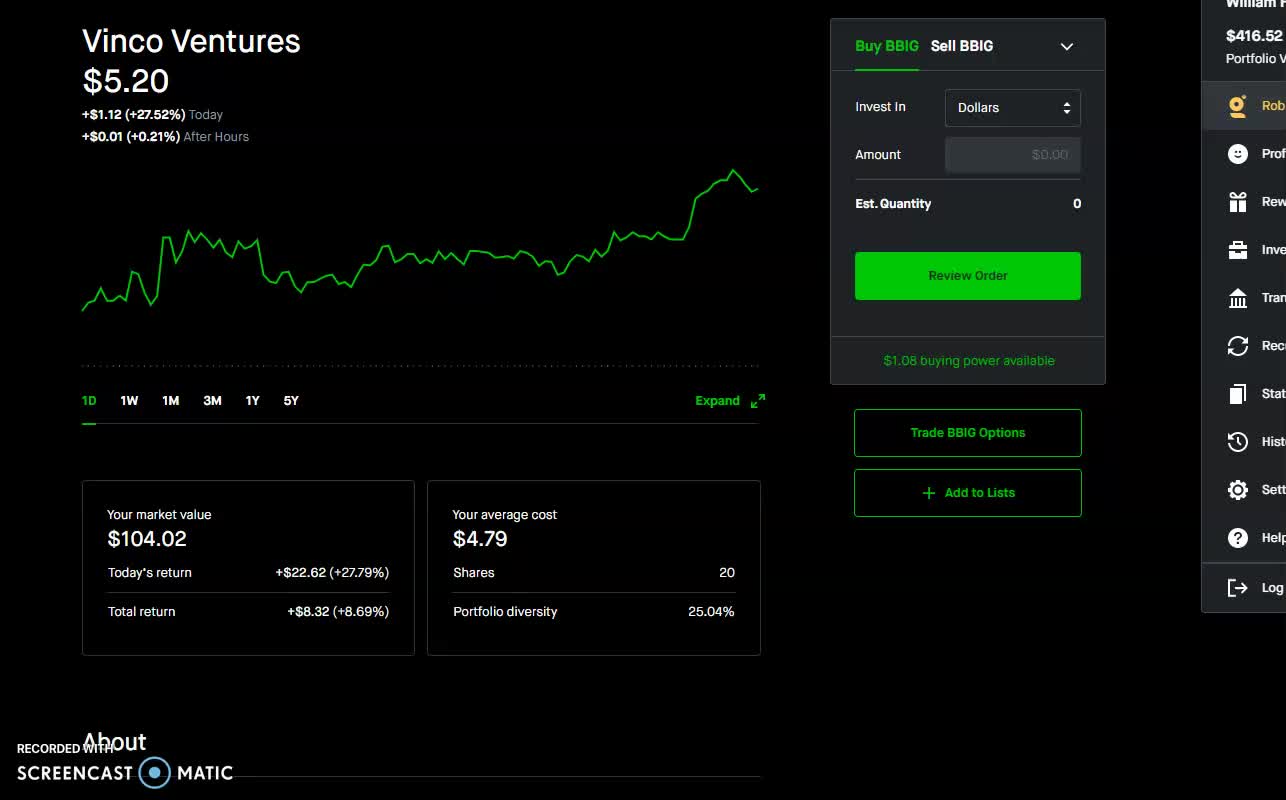Select the 1M chart range

(x=171, y=401)
